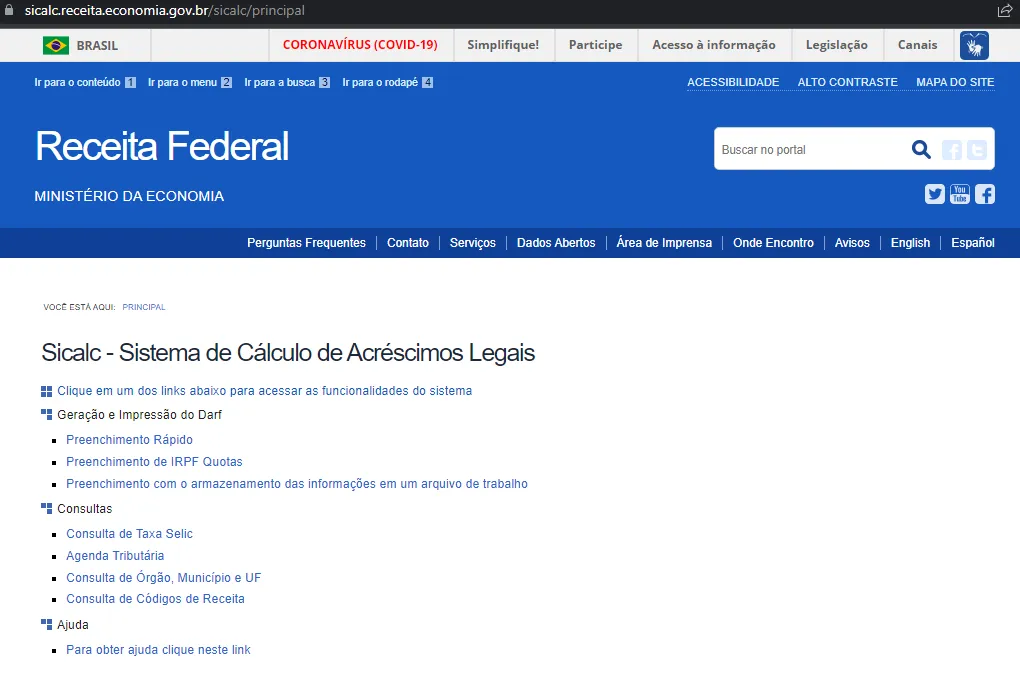Open the Participe top bar item
Viewport: 1020px width, 674px height.
[595, 45]
